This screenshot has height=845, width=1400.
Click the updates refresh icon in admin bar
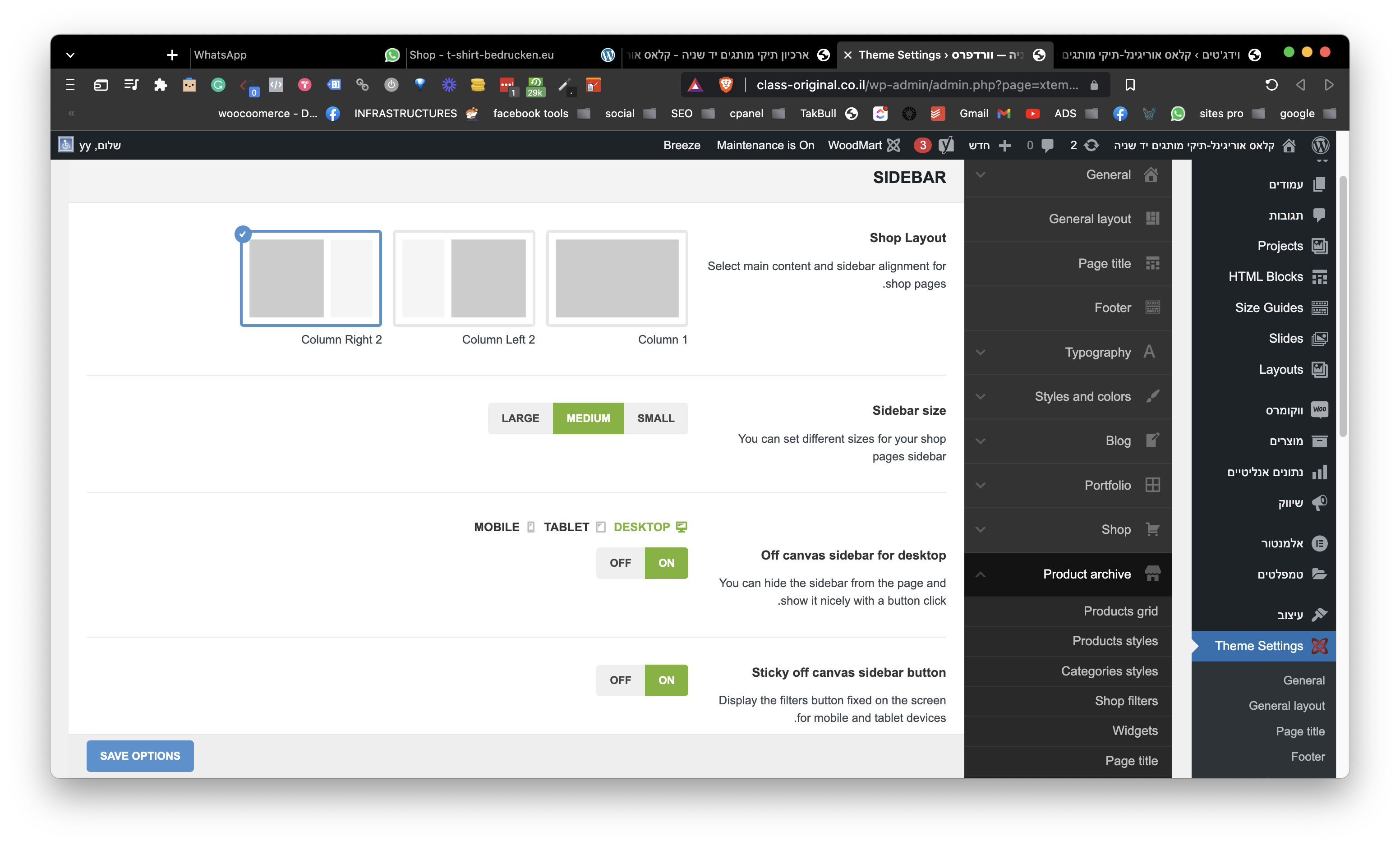tap(1091, 145)
